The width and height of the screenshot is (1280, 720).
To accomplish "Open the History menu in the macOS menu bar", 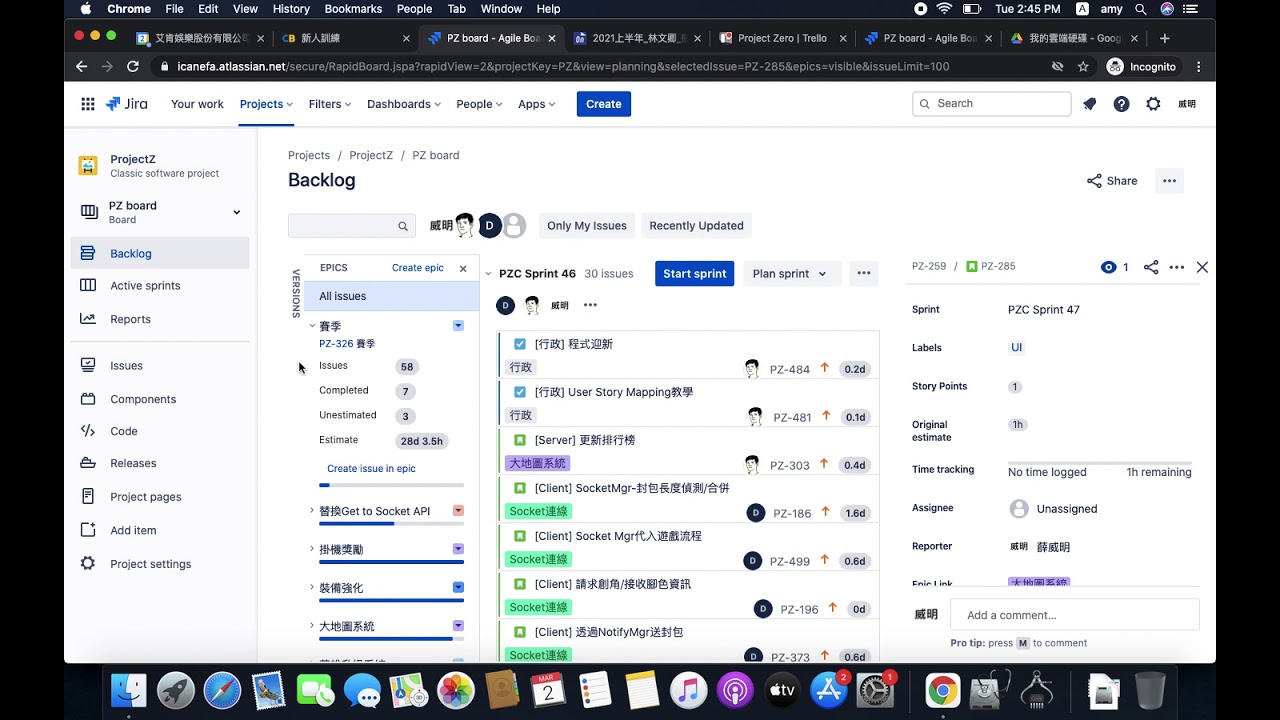I will point(291,9).
